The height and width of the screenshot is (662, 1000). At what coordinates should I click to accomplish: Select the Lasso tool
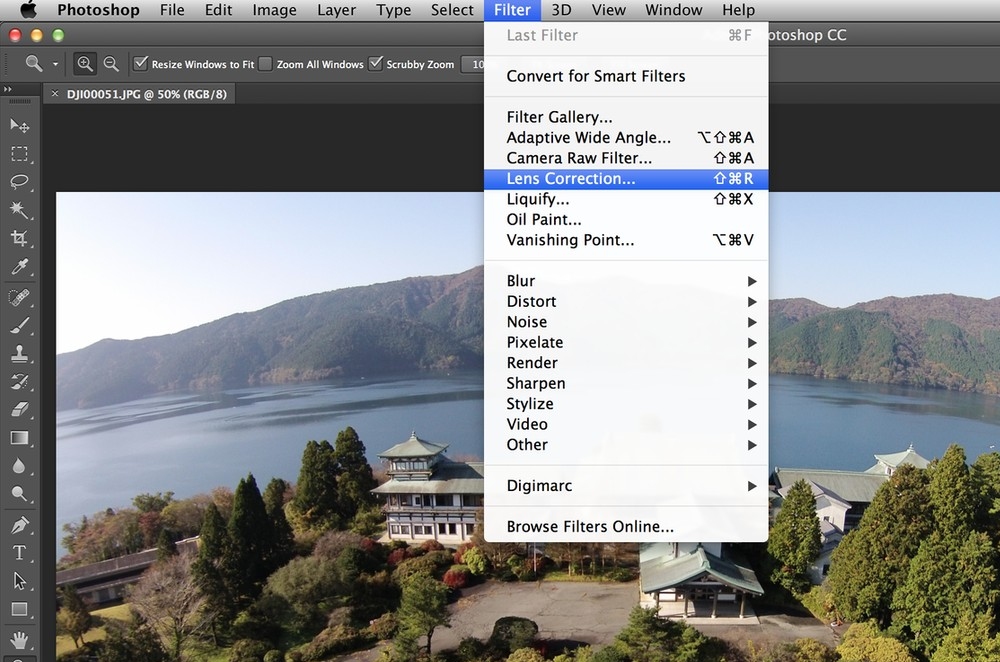tap(20, 182)
